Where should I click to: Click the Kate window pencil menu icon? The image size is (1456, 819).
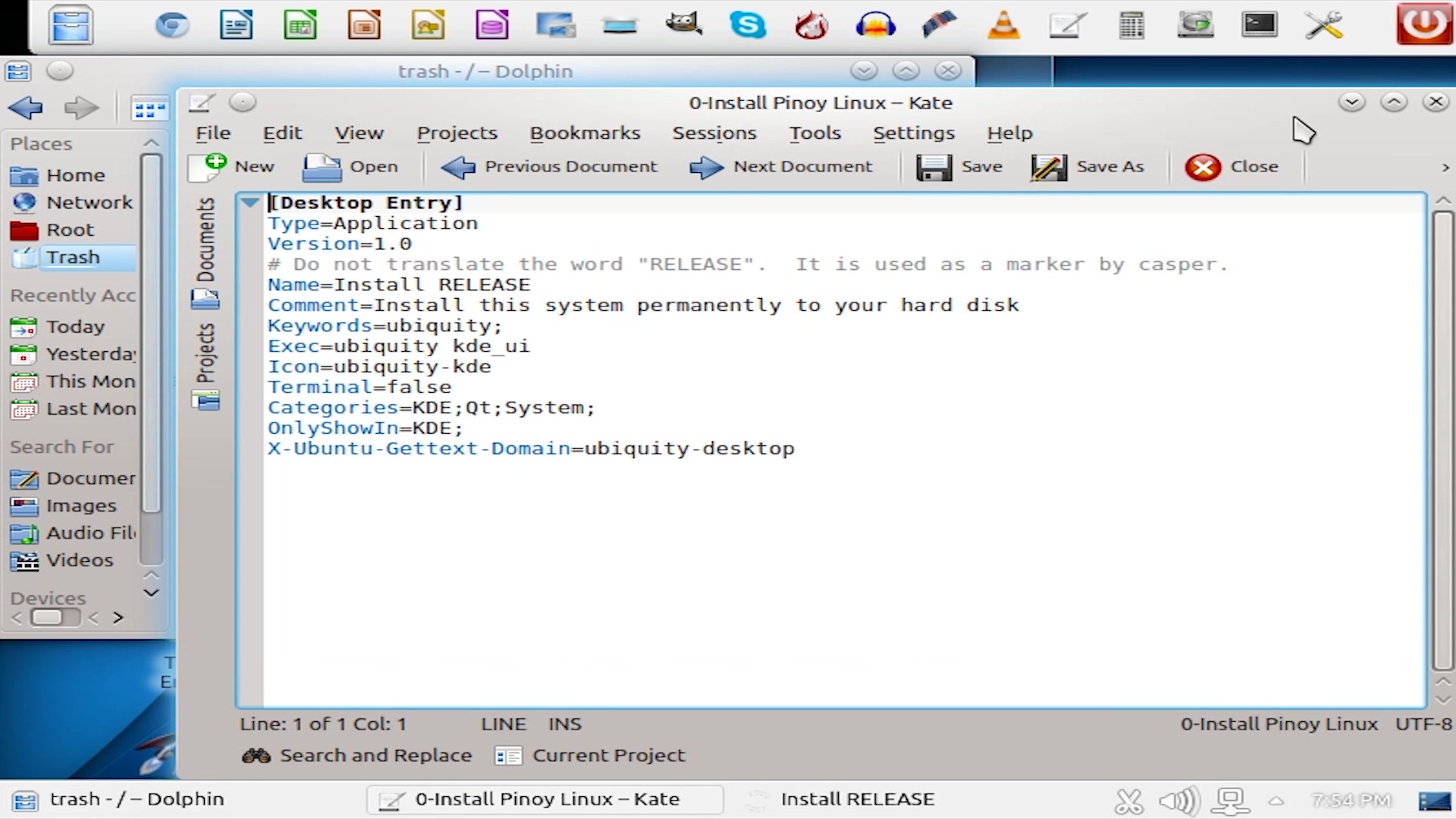202,102
